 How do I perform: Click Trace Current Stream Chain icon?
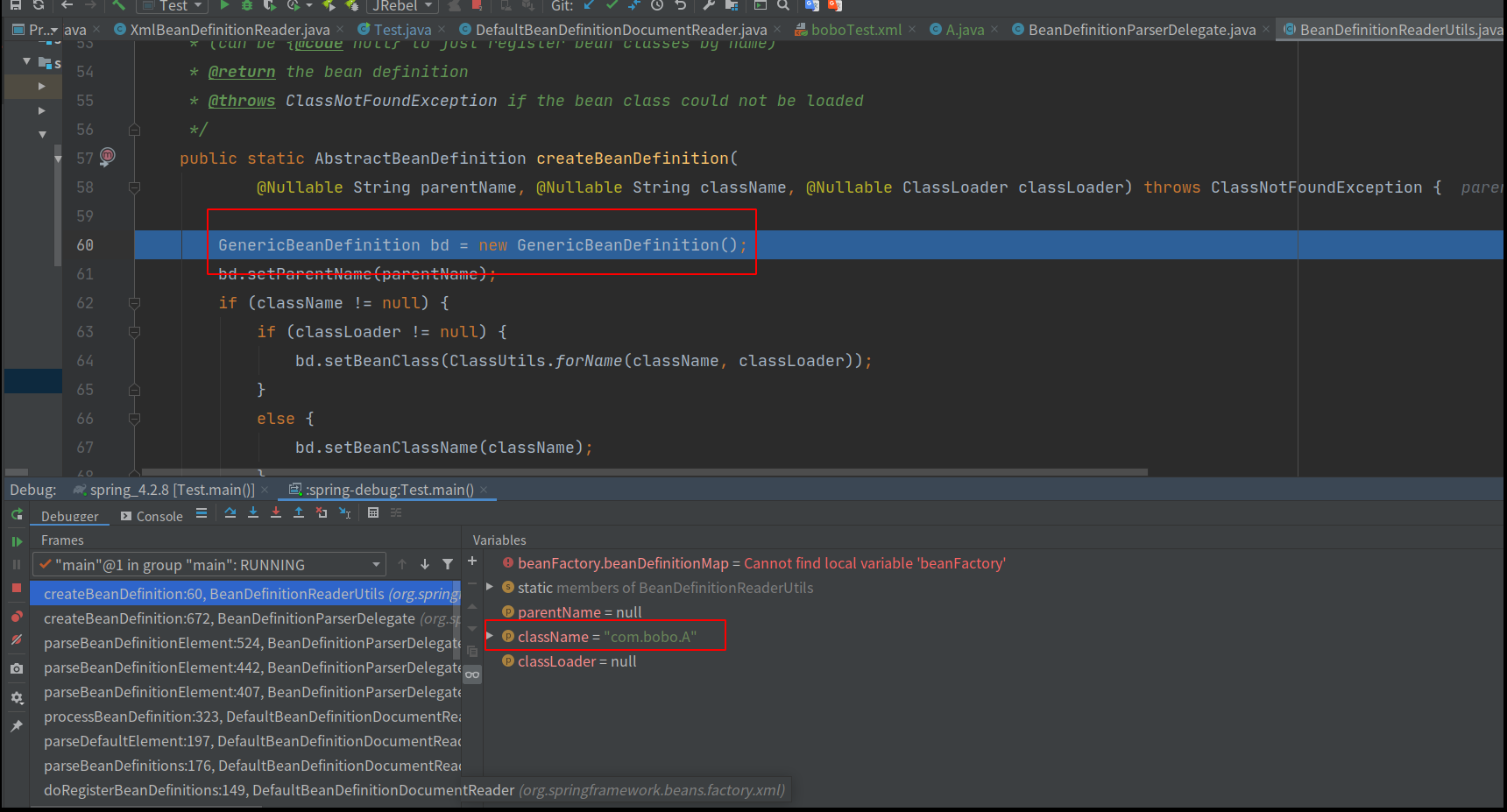[396, 513]
